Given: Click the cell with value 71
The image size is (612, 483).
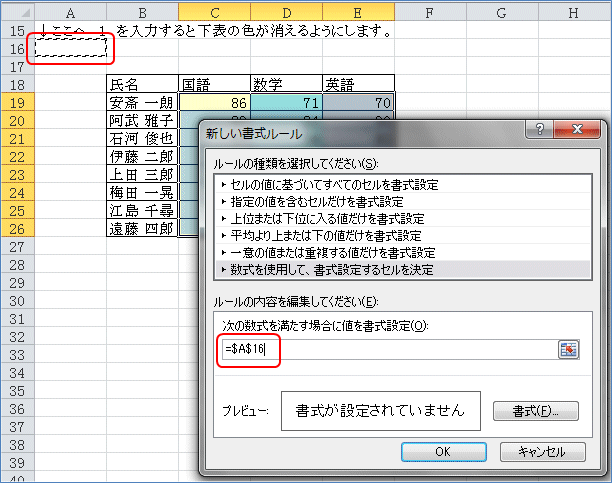Looking at the screenshot, I should [286, 103].
